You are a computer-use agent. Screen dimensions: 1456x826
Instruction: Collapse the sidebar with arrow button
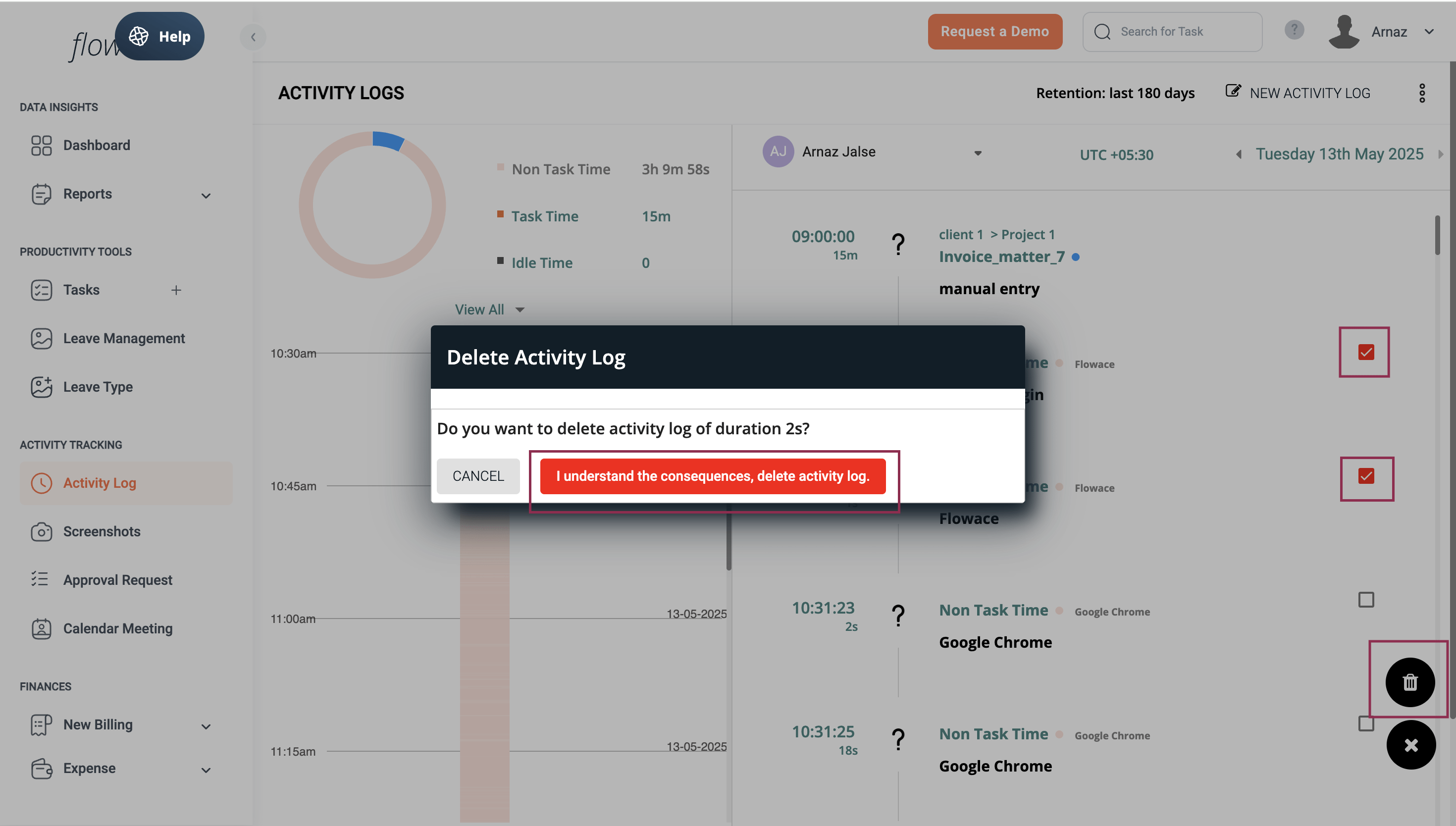[253, 37]
